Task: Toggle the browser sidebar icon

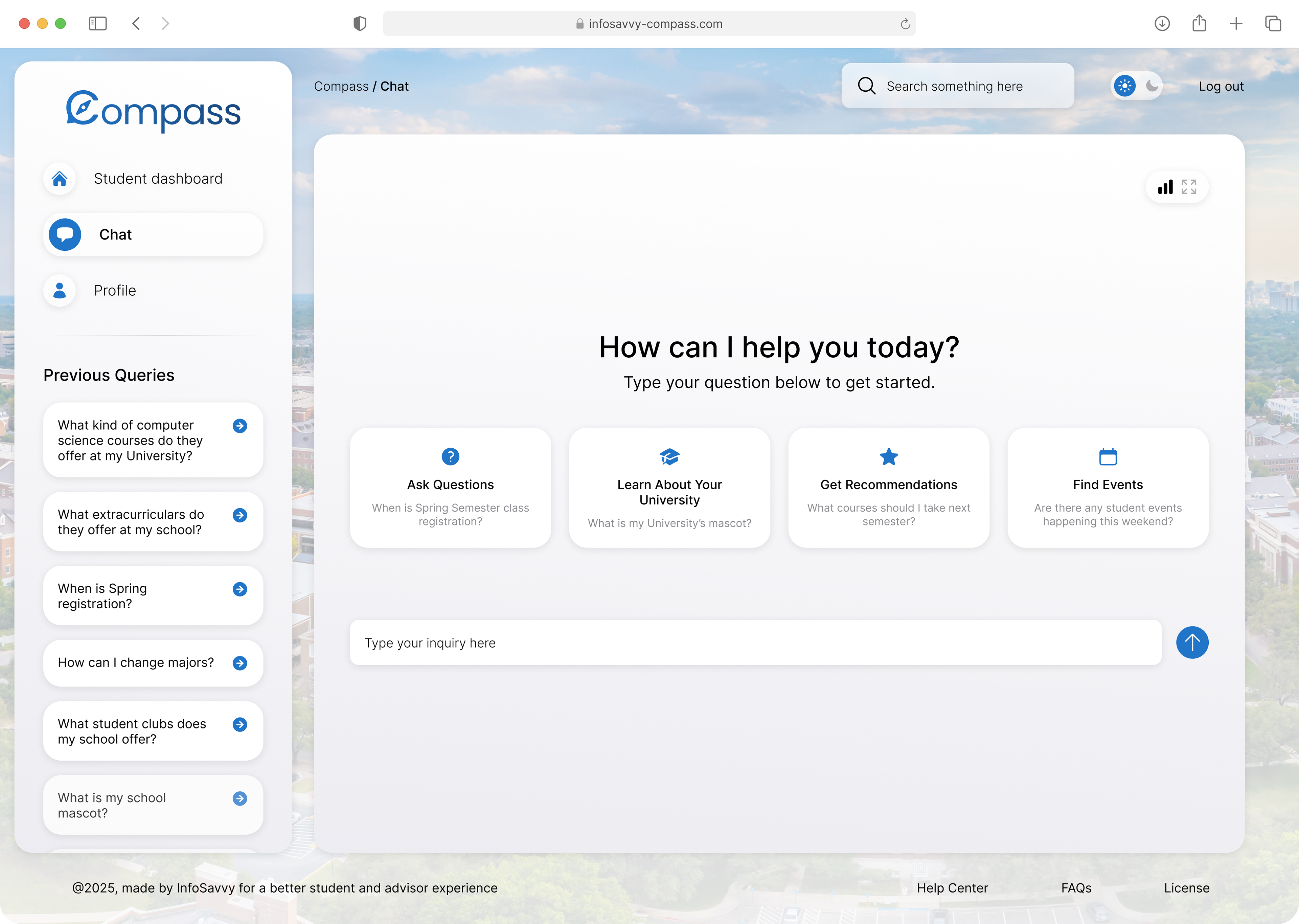Action: tap(98, 23)
